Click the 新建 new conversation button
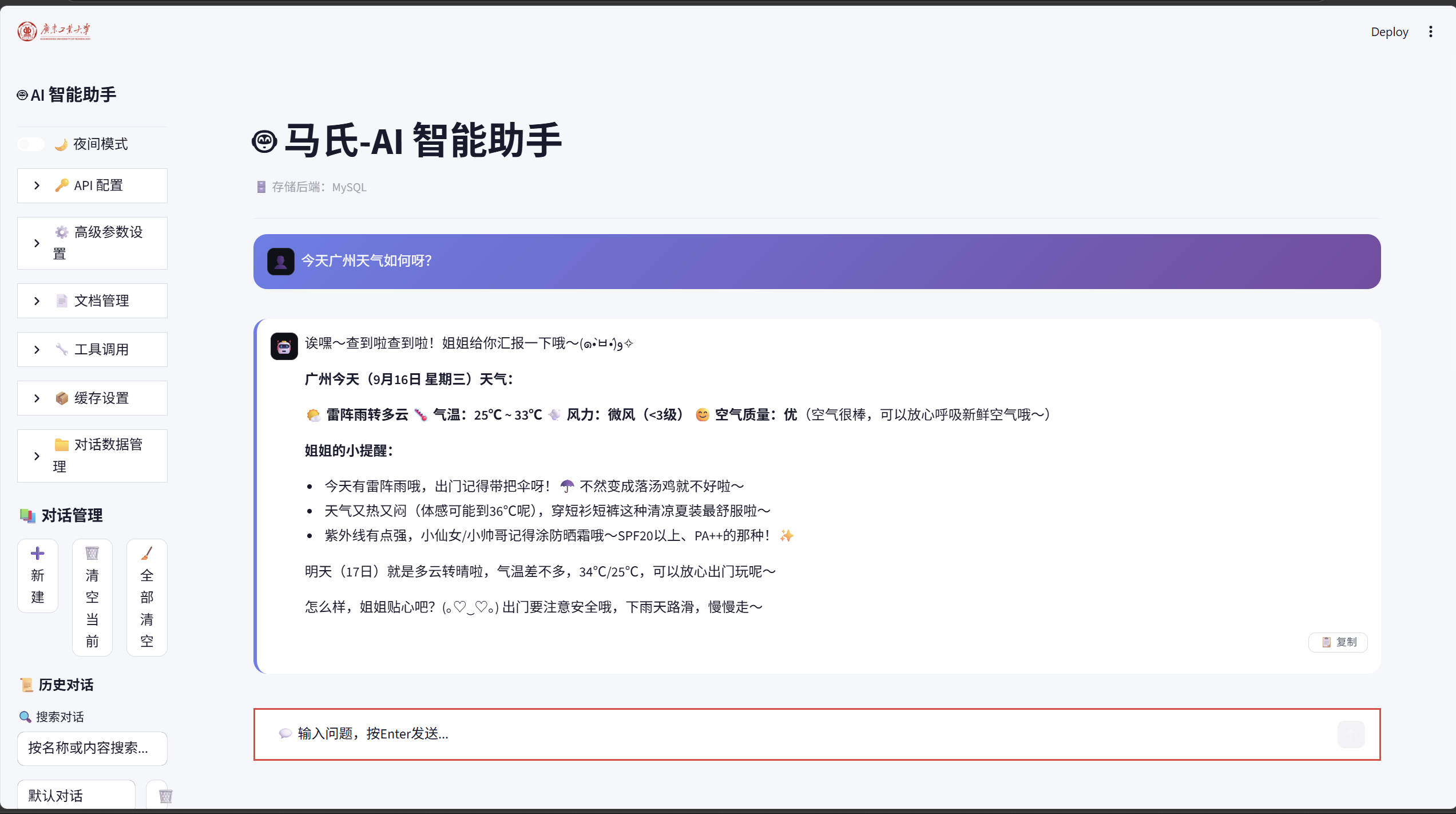 point(38,576)
